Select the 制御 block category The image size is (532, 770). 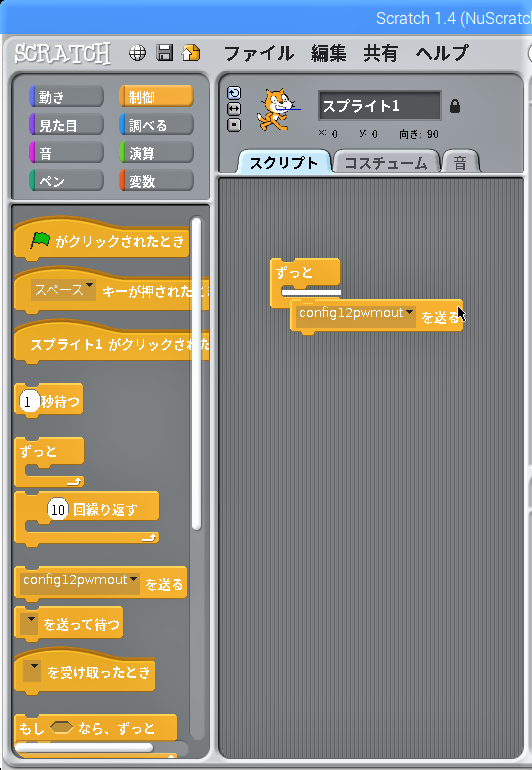[x=156, y=97]
